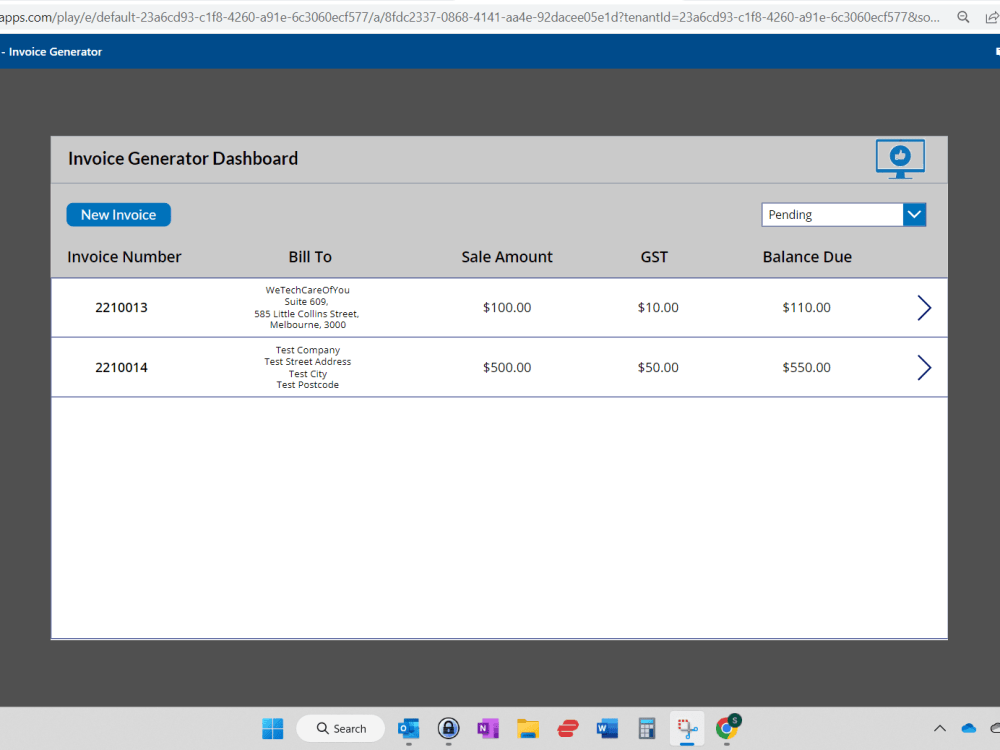Create a New Invoice
1000x750 pixels.
118,214
